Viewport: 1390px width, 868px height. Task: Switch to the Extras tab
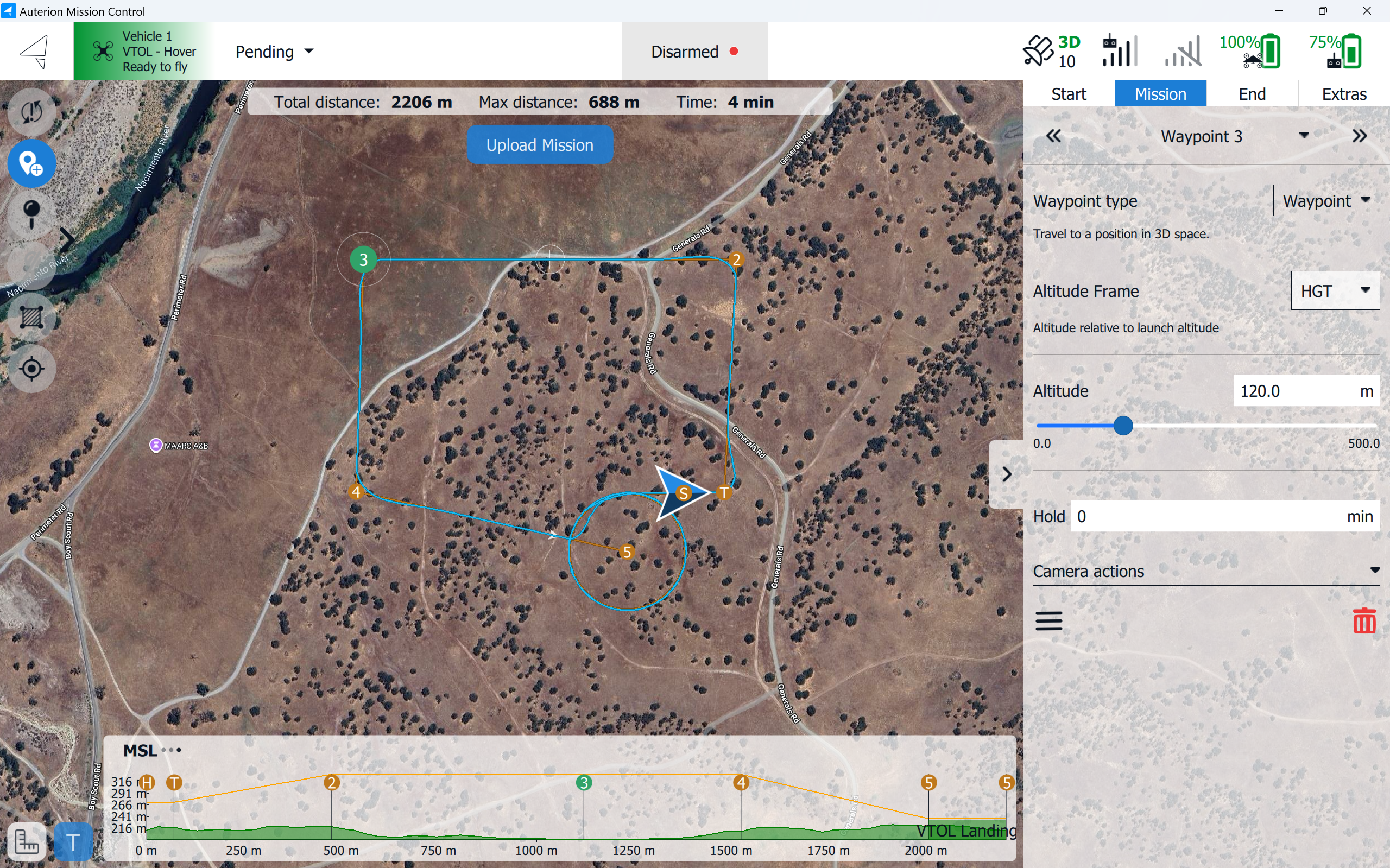(1343, 93)
